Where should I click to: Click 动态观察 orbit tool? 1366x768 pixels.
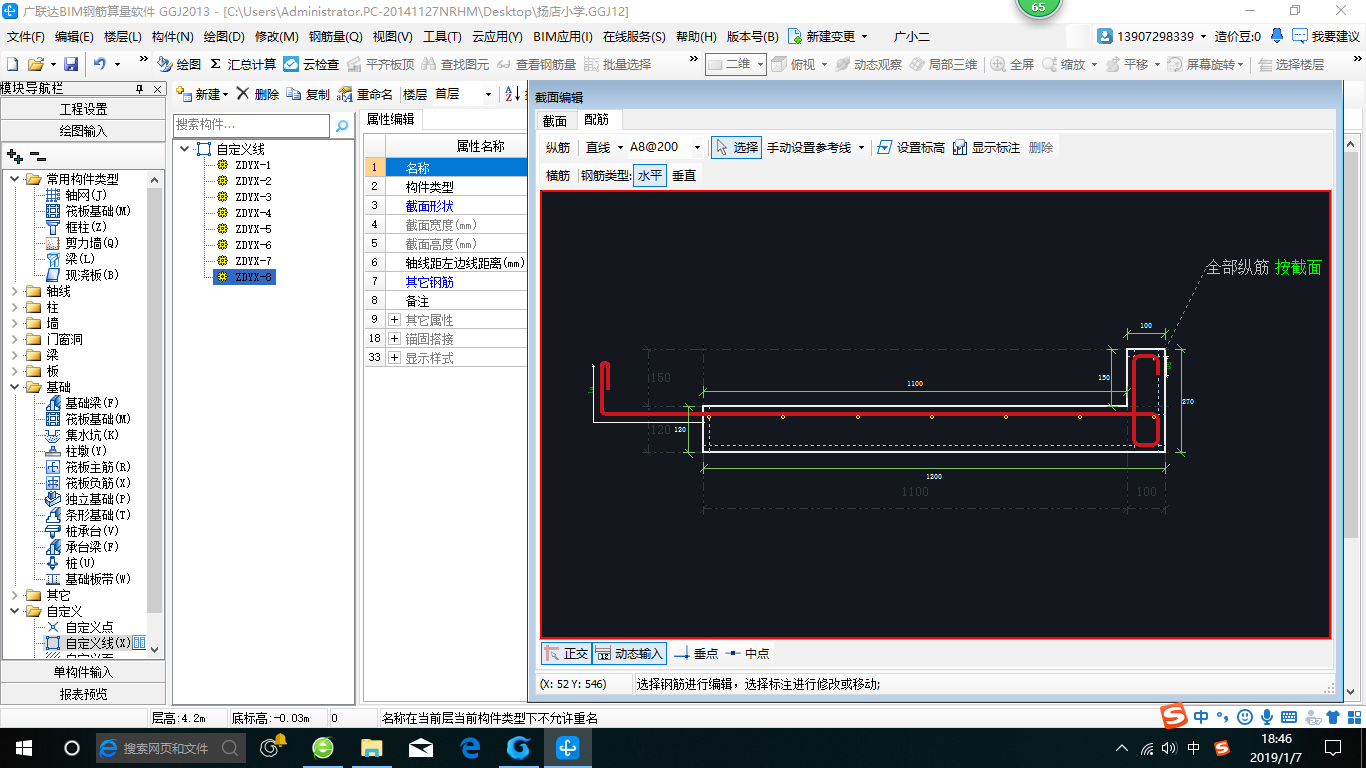pyautogui.click(x=869, y=64)
